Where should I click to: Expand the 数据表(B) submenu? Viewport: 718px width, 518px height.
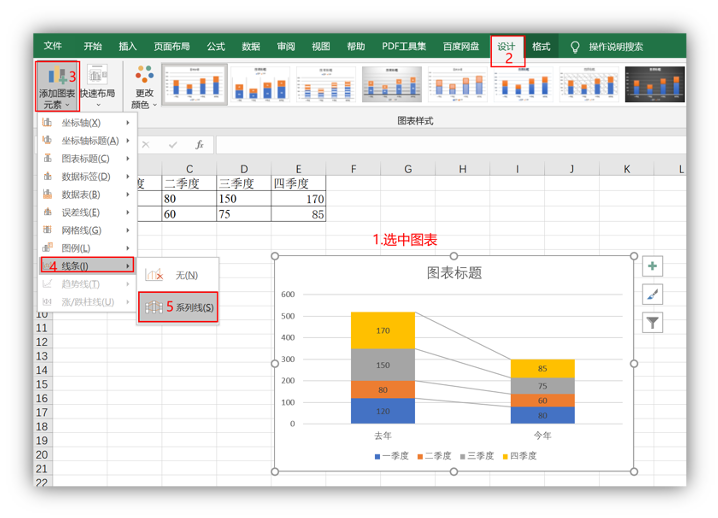[x=87, y=195]
